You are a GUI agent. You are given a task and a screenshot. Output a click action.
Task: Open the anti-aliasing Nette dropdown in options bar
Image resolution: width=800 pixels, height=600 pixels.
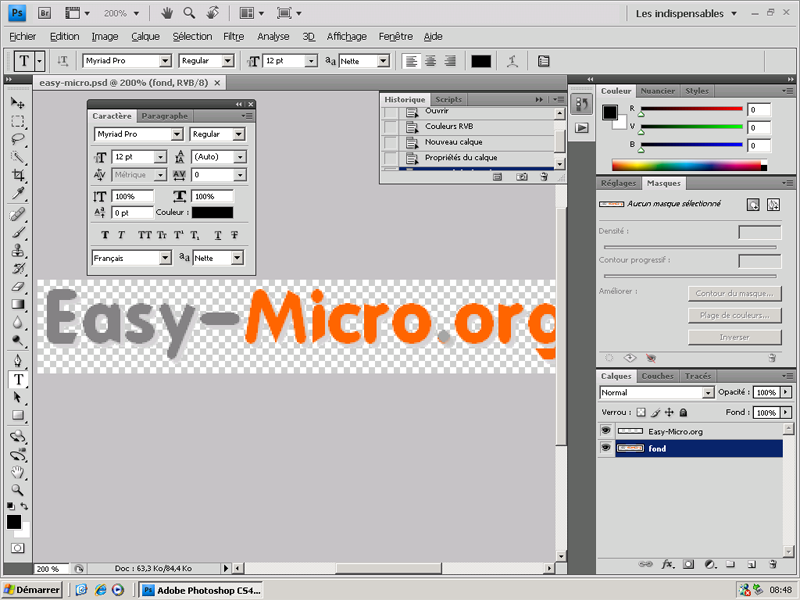tap(383, 61)
